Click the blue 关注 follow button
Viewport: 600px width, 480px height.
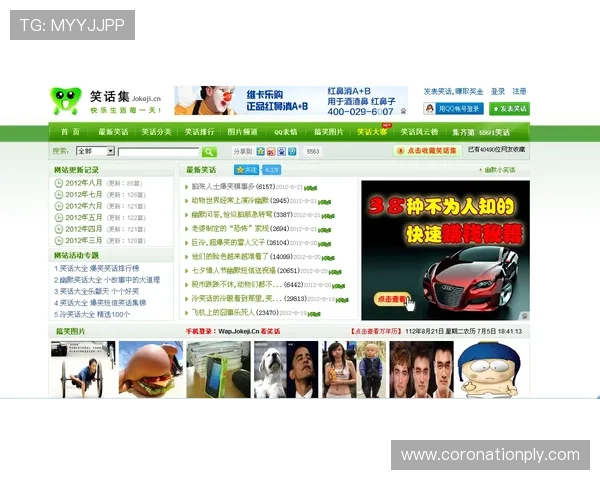point(246,170)
